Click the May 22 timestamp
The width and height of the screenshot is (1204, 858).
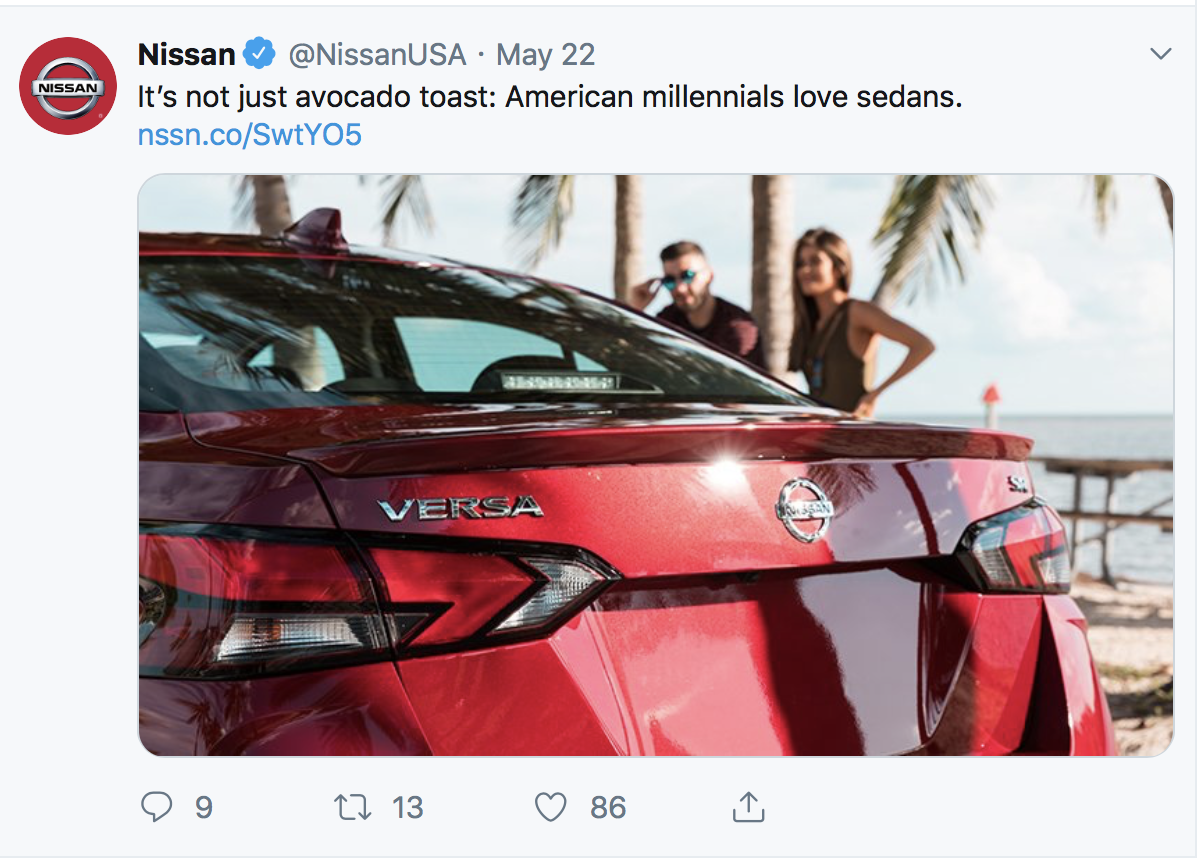click(x=544, y=55)
